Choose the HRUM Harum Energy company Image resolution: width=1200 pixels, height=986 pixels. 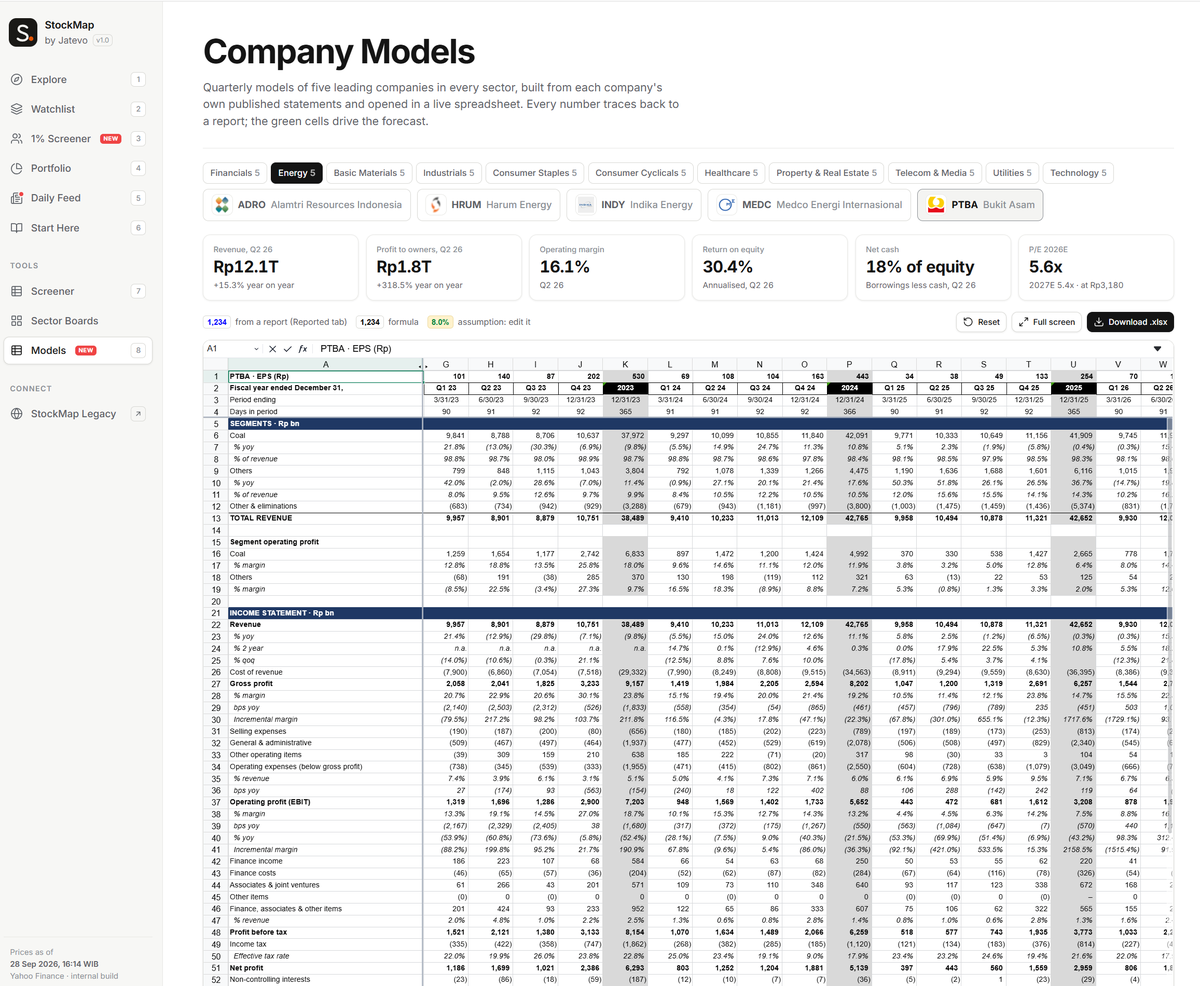(489, 205)
